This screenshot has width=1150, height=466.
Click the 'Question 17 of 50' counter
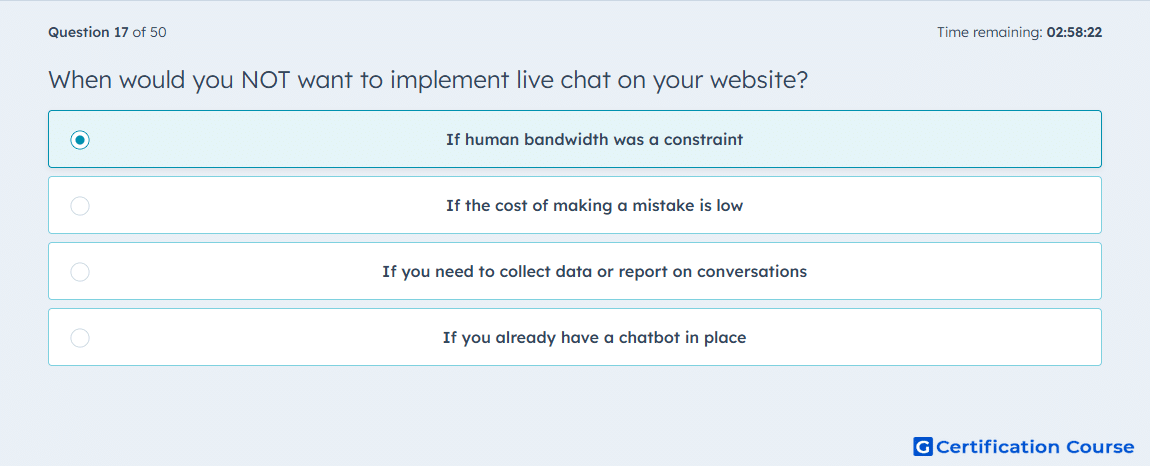pos(107,32)
